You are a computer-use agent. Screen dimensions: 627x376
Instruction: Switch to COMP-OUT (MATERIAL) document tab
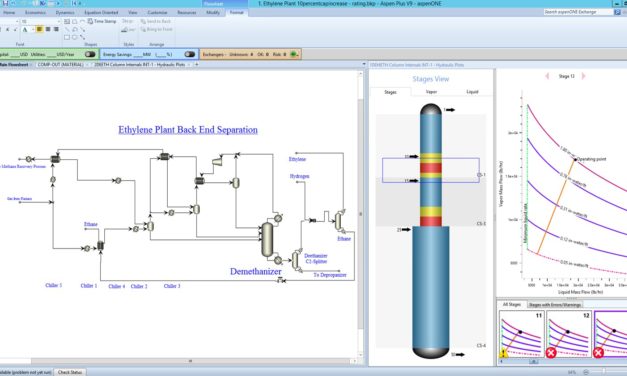click(60, 64)
